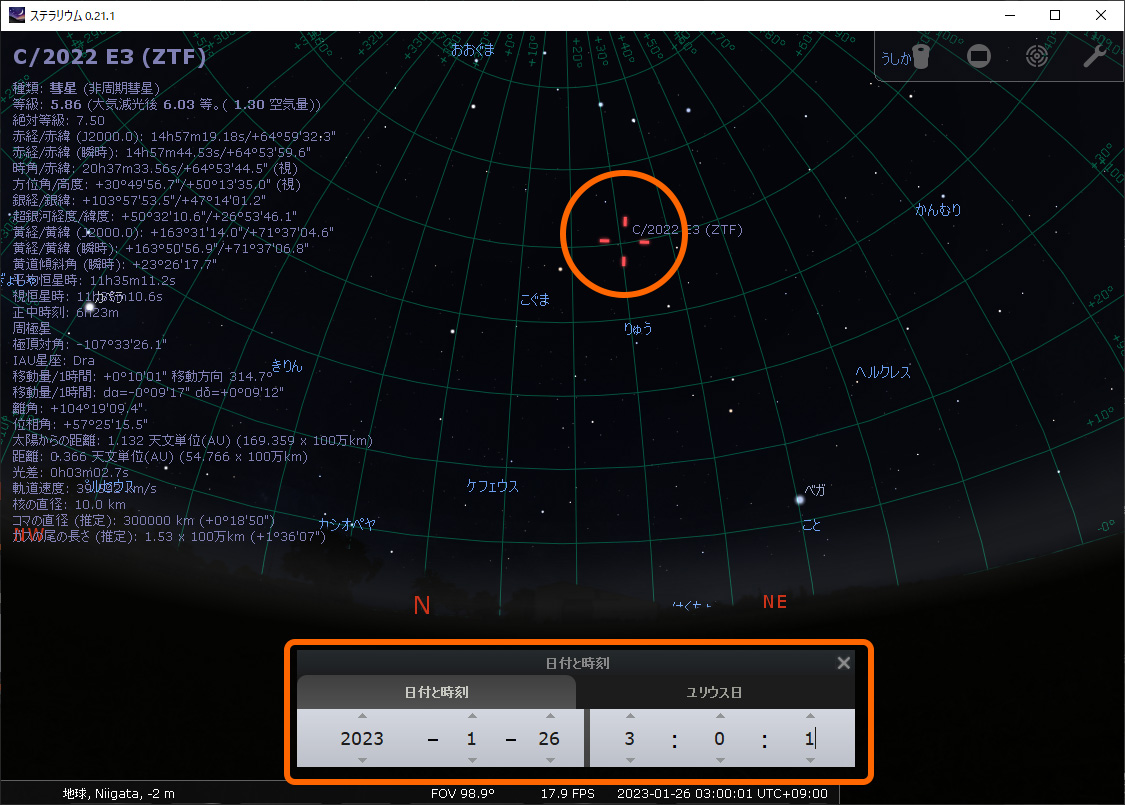Click the 地球, Niigata, -2 m location status
This screenshot has height=805, width=1125.
(118, 794)
